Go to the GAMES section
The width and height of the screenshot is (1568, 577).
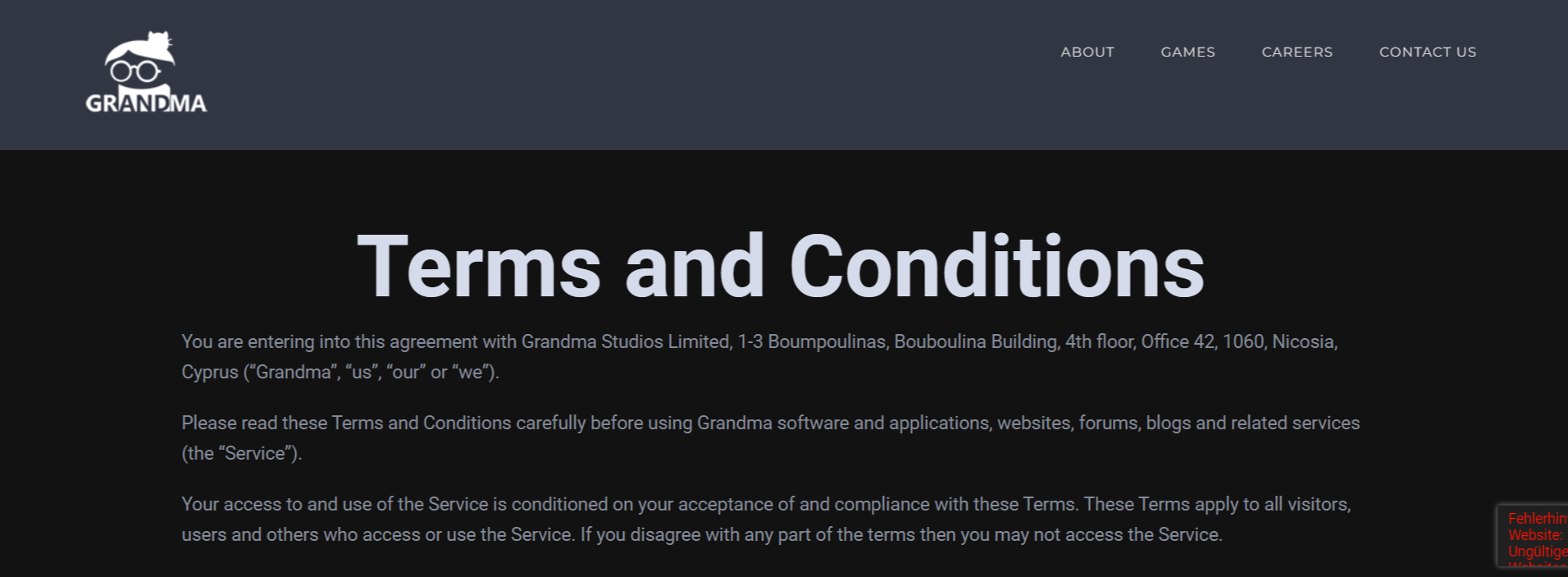(1187, 52)
